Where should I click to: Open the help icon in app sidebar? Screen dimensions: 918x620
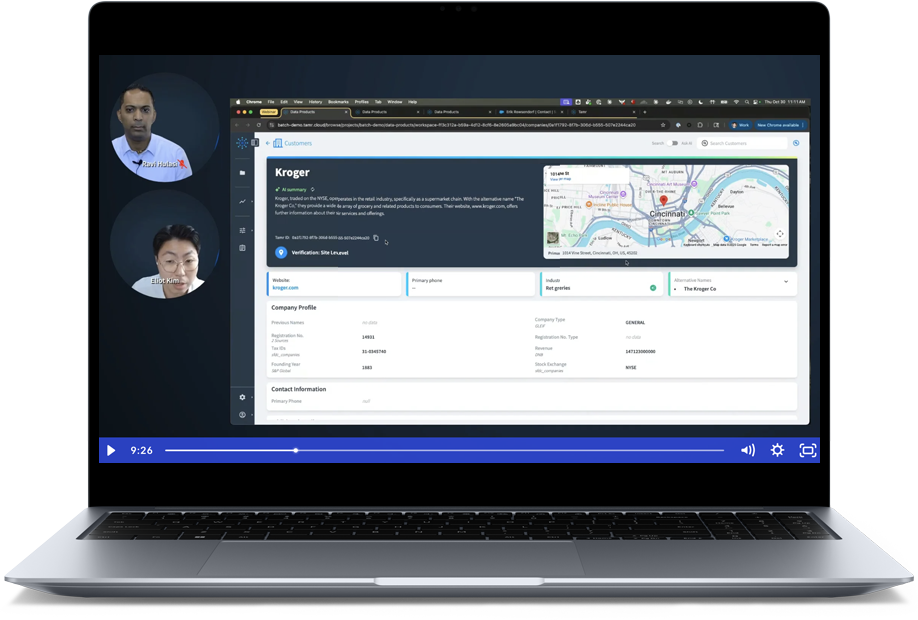242,415
